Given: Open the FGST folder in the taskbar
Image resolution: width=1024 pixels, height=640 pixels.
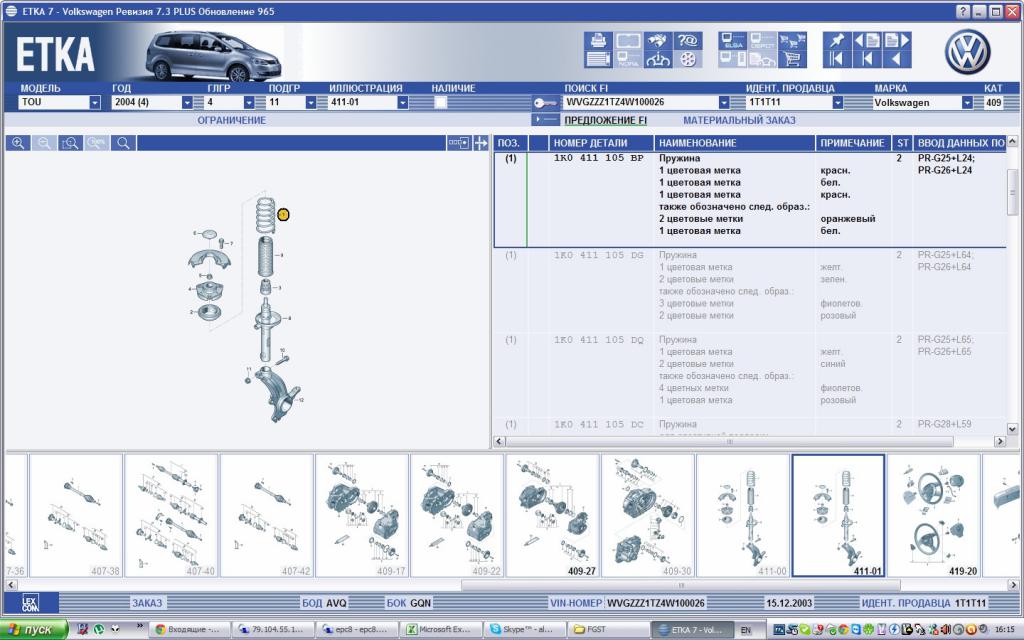Looking at the screenshot, I should click(606, 630).
